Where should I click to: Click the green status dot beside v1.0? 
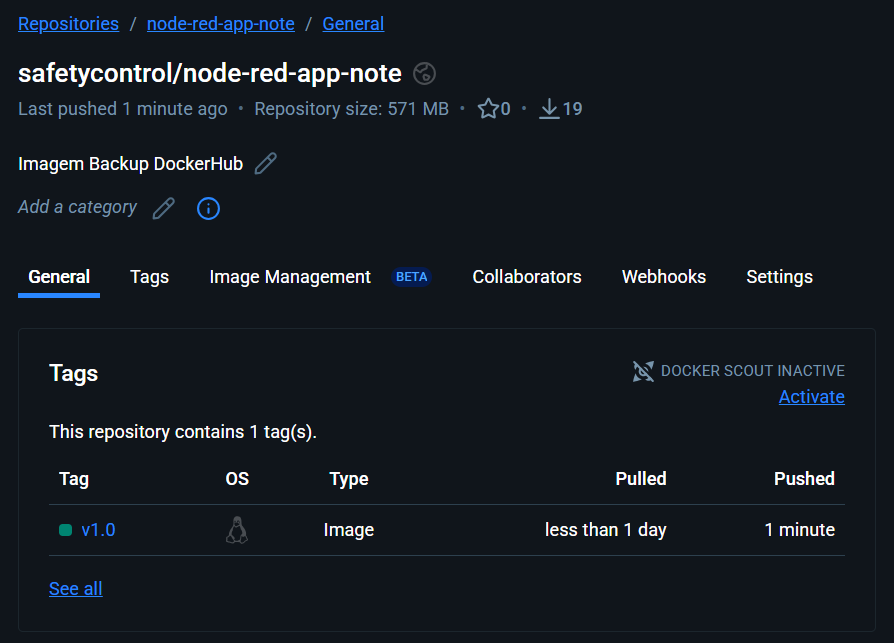point(66,530)
